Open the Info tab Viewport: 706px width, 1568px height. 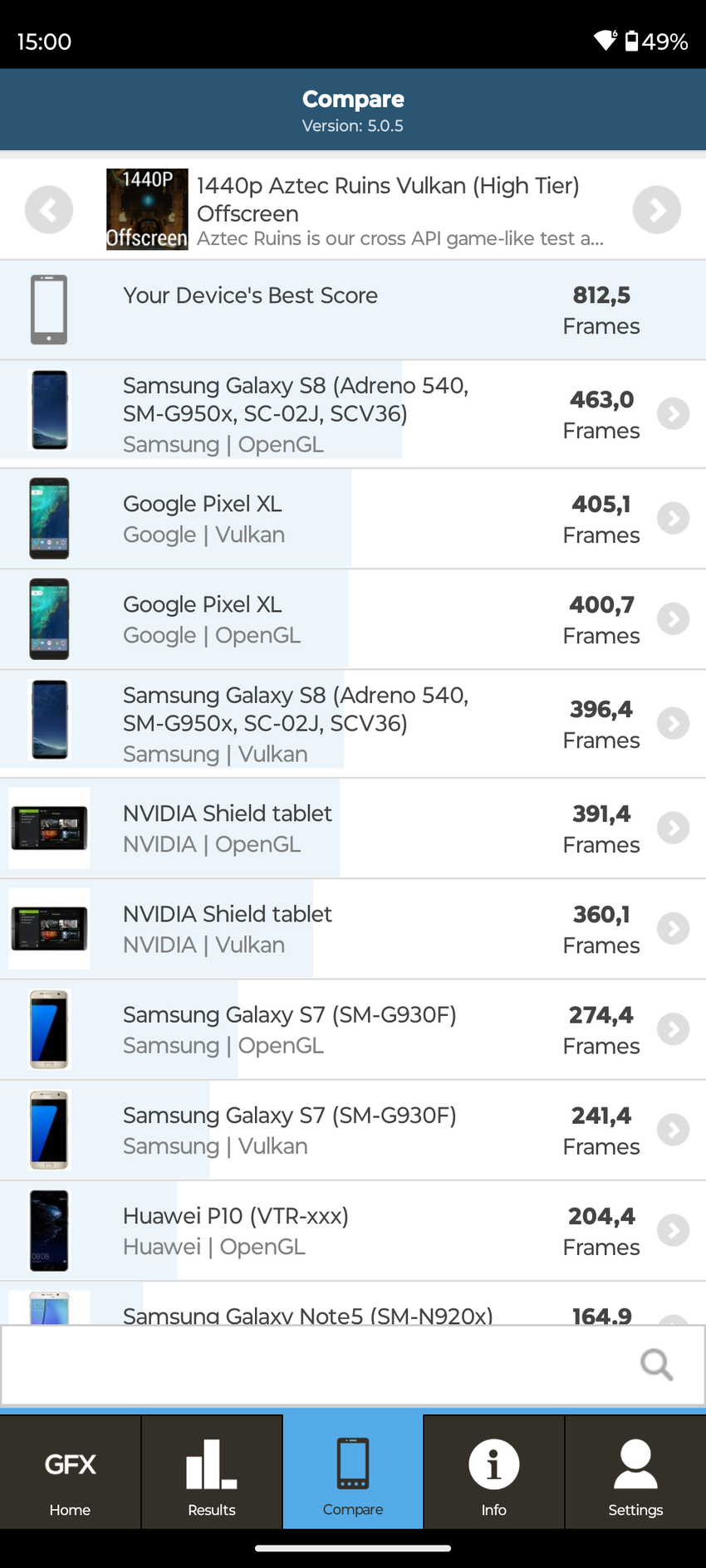pos(494,1472)
